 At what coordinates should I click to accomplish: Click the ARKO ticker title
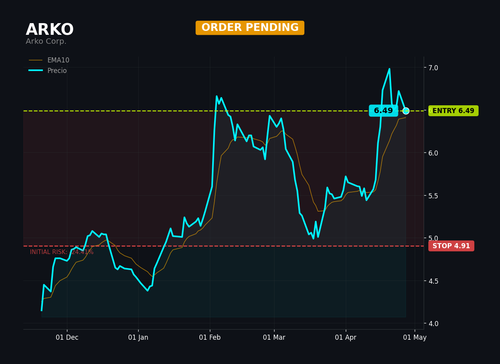(50, 29)
